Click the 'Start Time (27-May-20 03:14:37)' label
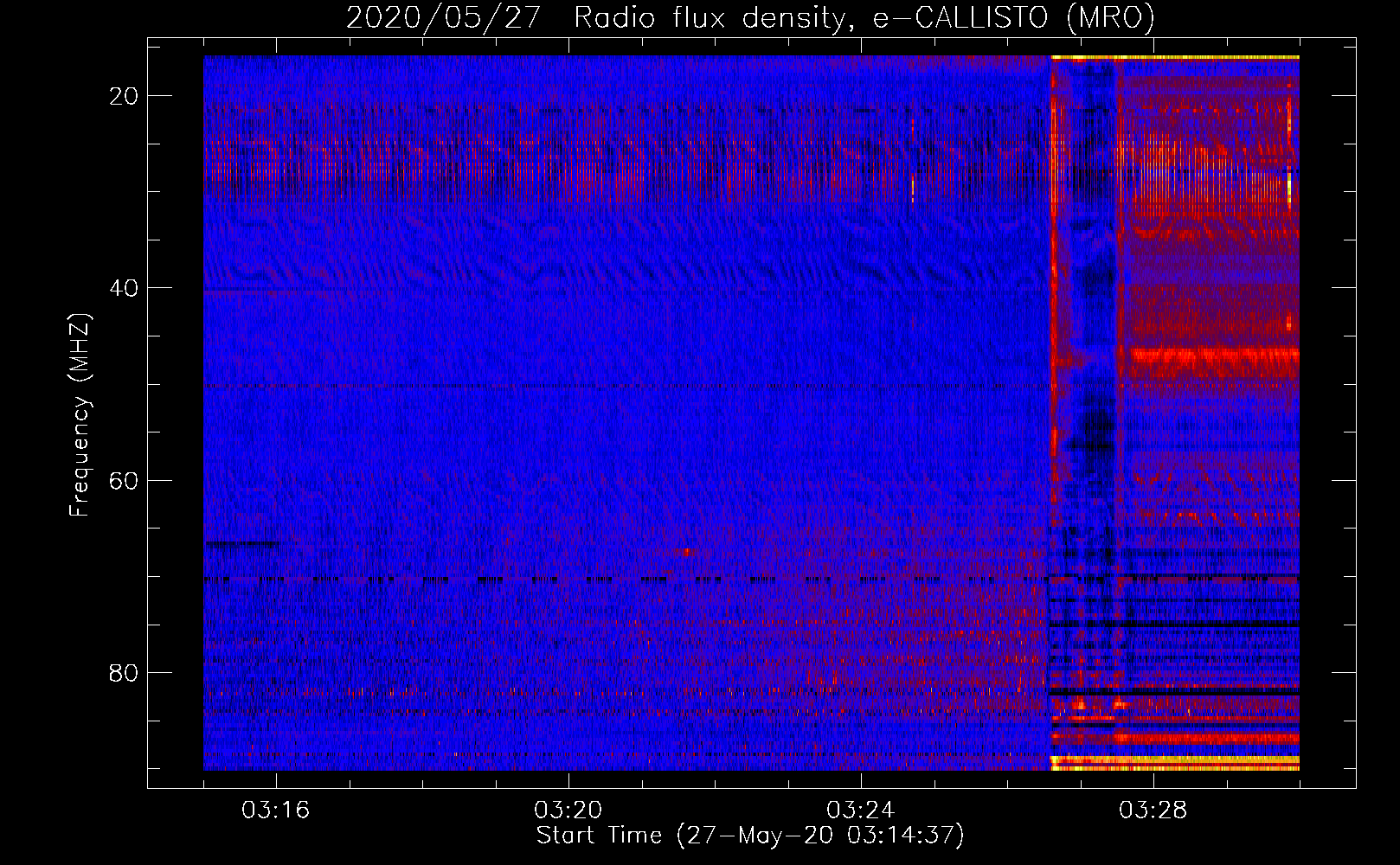The width and height of the screenshot is (1400, 865). point(750,836)
